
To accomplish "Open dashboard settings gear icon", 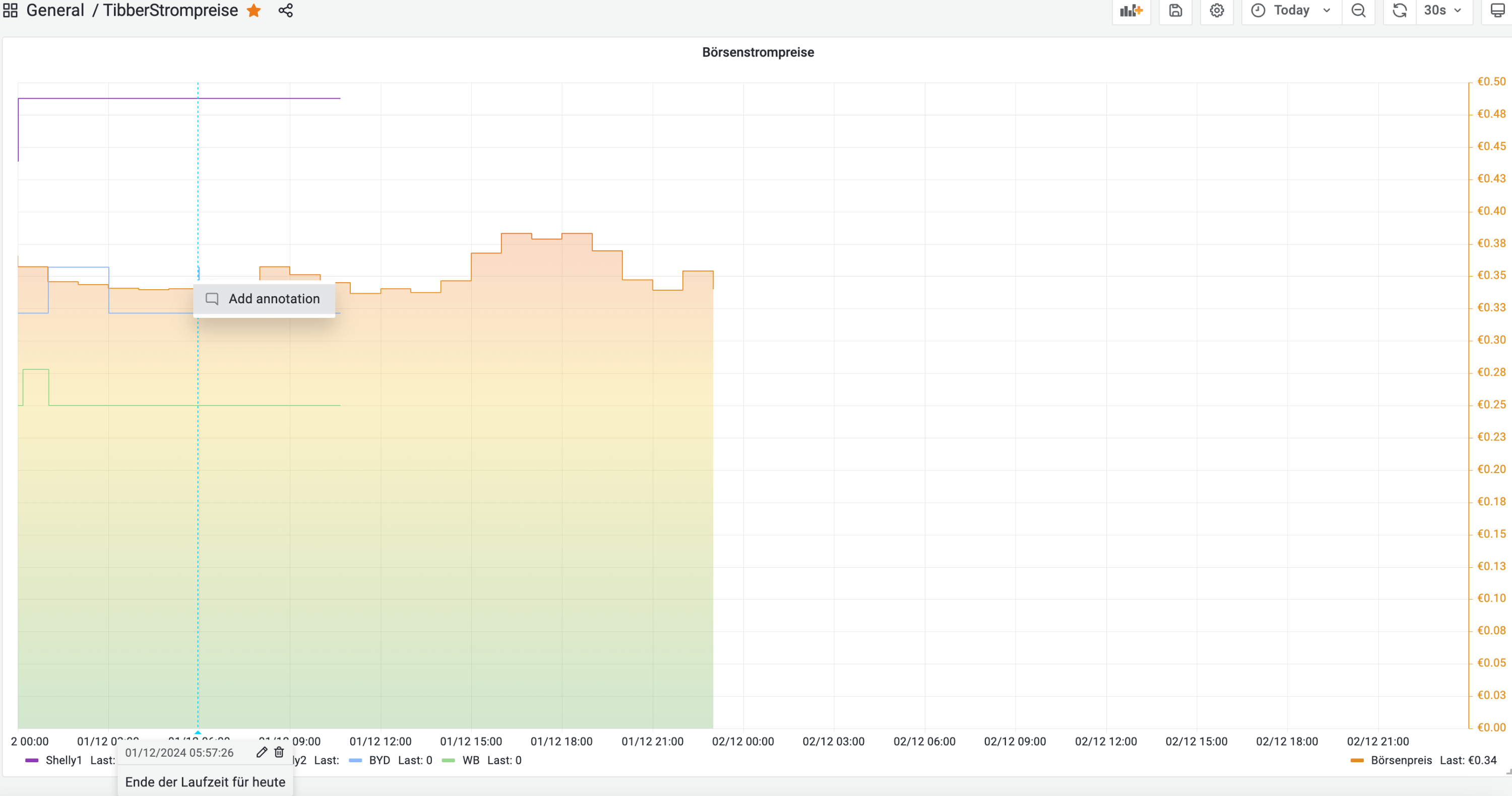I will tap(1216, 11).
